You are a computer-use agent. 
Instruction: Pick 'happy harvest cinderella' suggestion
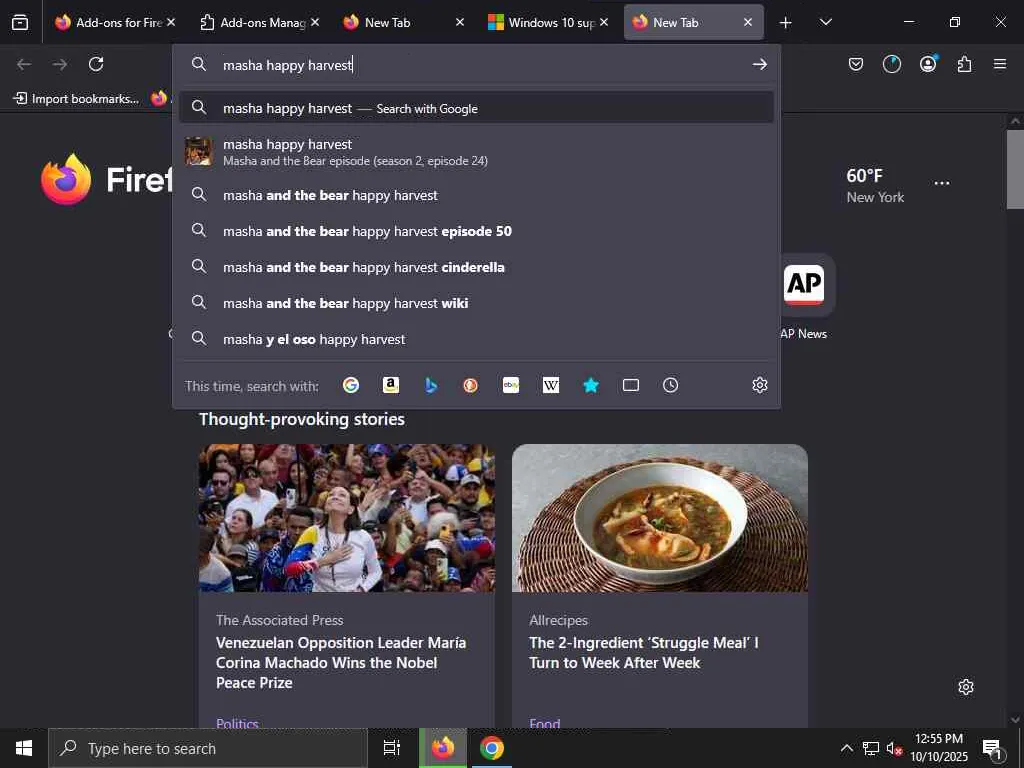pyautogui.click(x=477, y=267)
